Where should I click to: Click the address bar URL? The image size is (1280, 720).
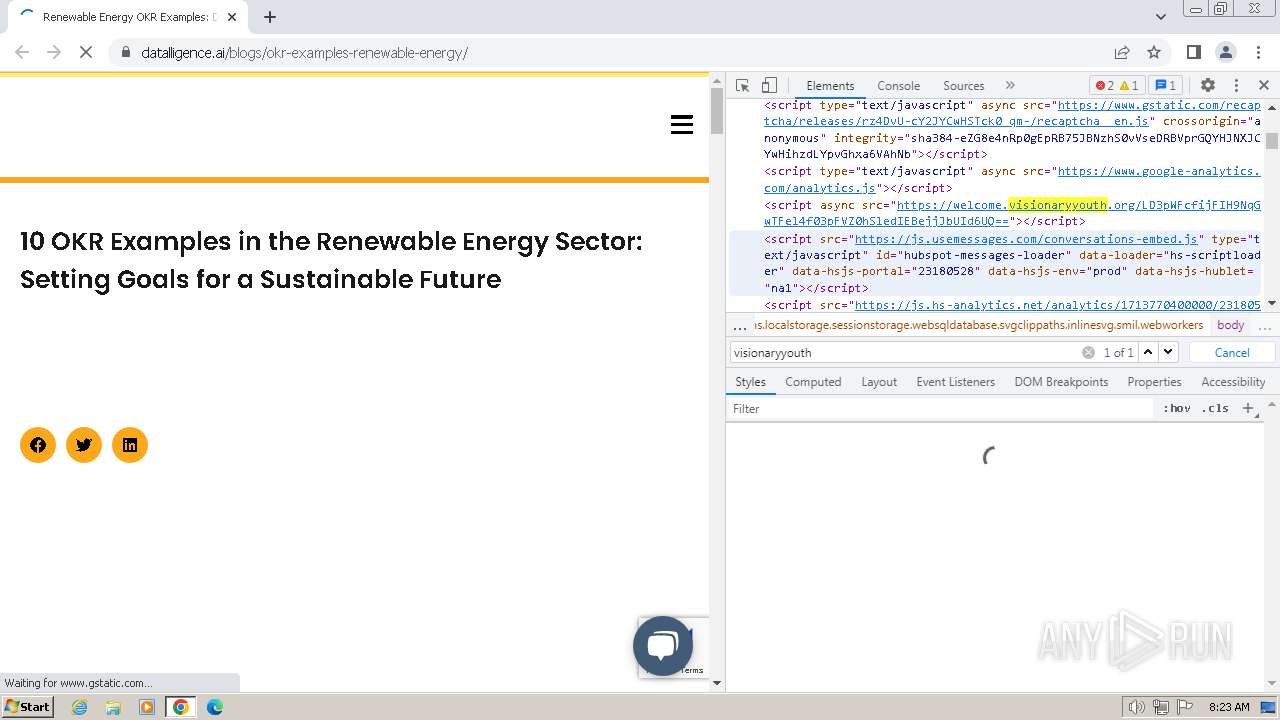(x=305, y=53)
